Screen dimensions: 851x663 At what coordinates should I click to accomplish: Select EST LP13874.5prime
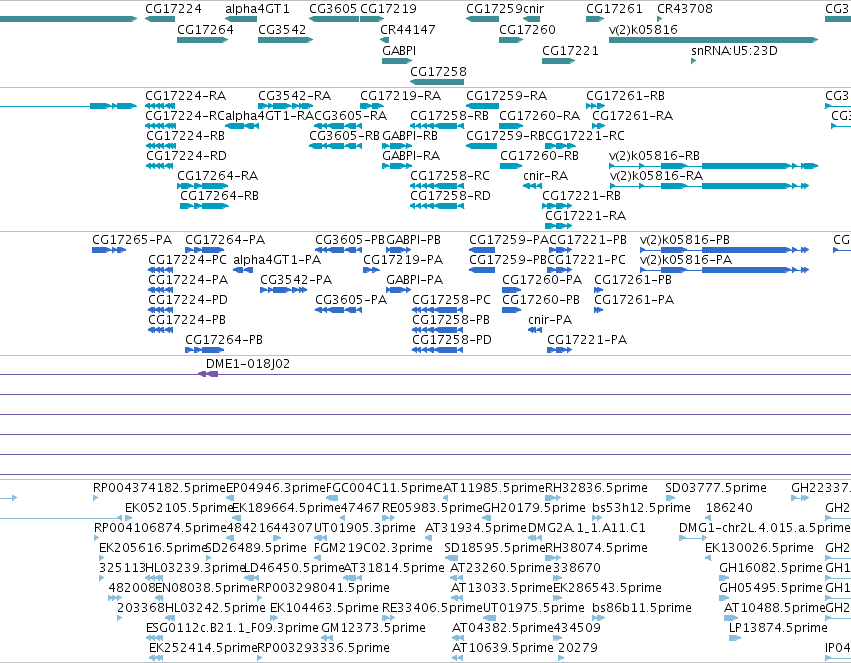(734, 638)
